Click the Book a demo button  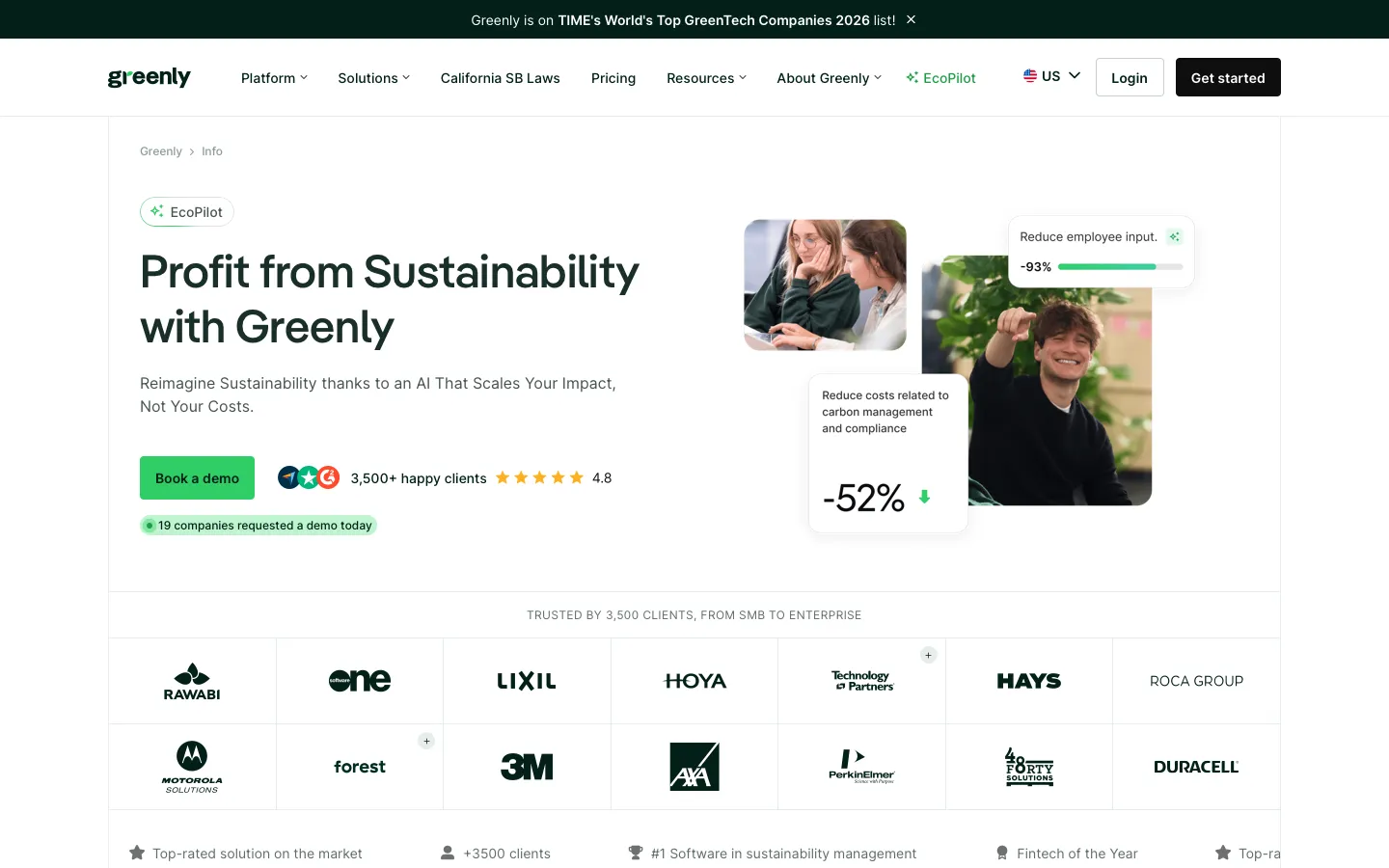point(197,477)
